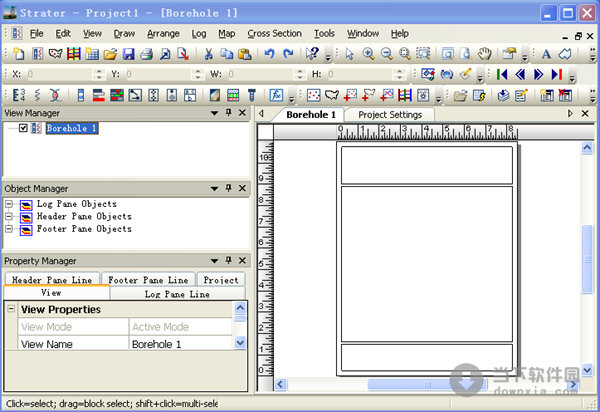Print using the printer icon
600x412 pixels.
click(147, 54)
